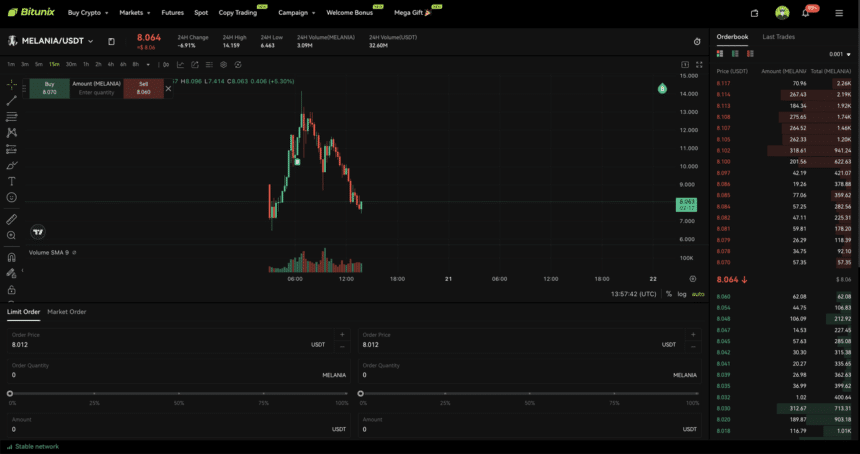Toggle the chart single-pane layout icon
This screenshot has height=454, width=860.
click(685, 65)
